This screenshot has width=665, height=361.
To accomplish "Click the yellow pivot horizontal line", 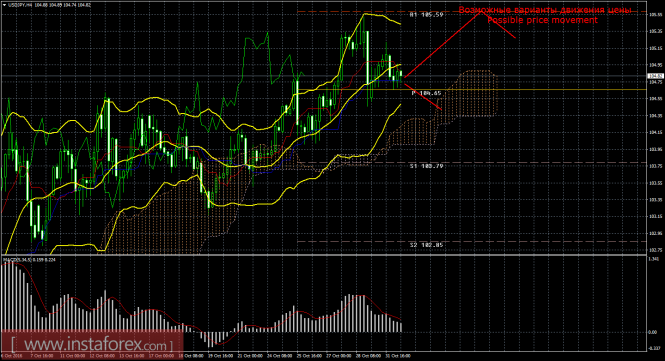I will tap(471, 90).
